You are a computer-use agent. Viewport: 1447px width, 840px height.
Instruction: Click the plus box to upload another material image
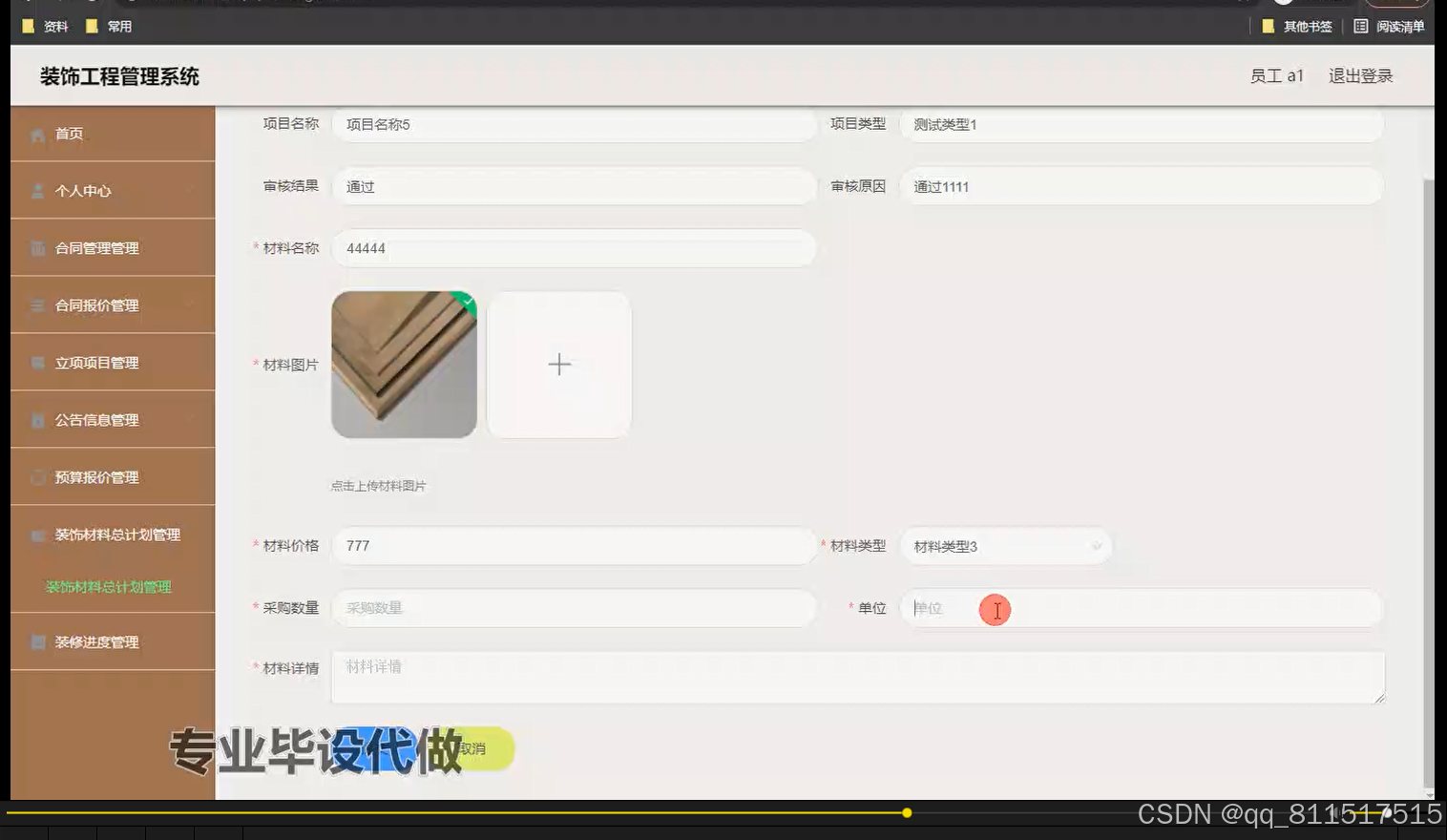point(558,365)
